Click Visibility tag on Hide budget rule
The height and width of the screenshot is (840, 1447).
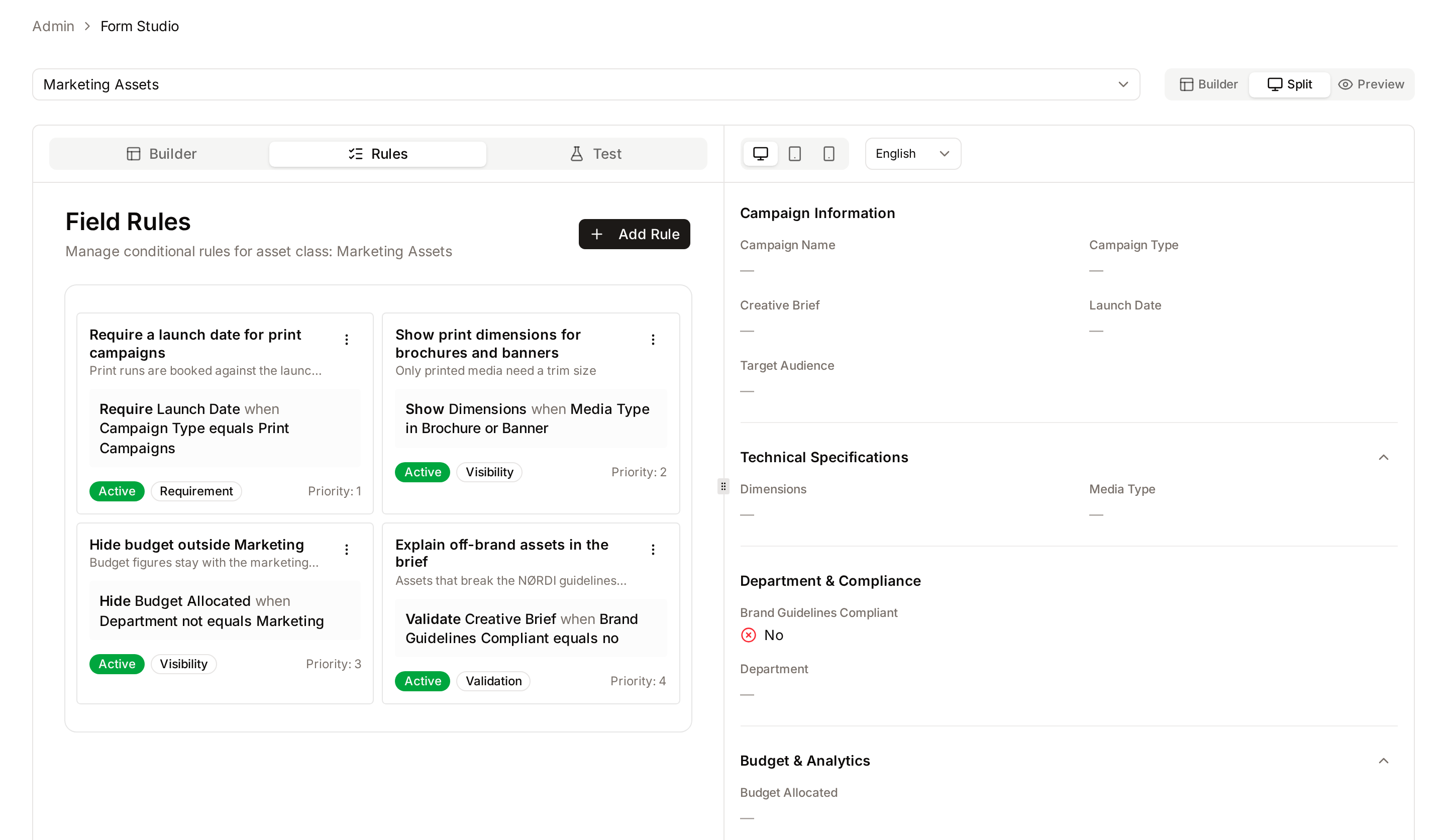pyautogui.click(x=183, y=664)
